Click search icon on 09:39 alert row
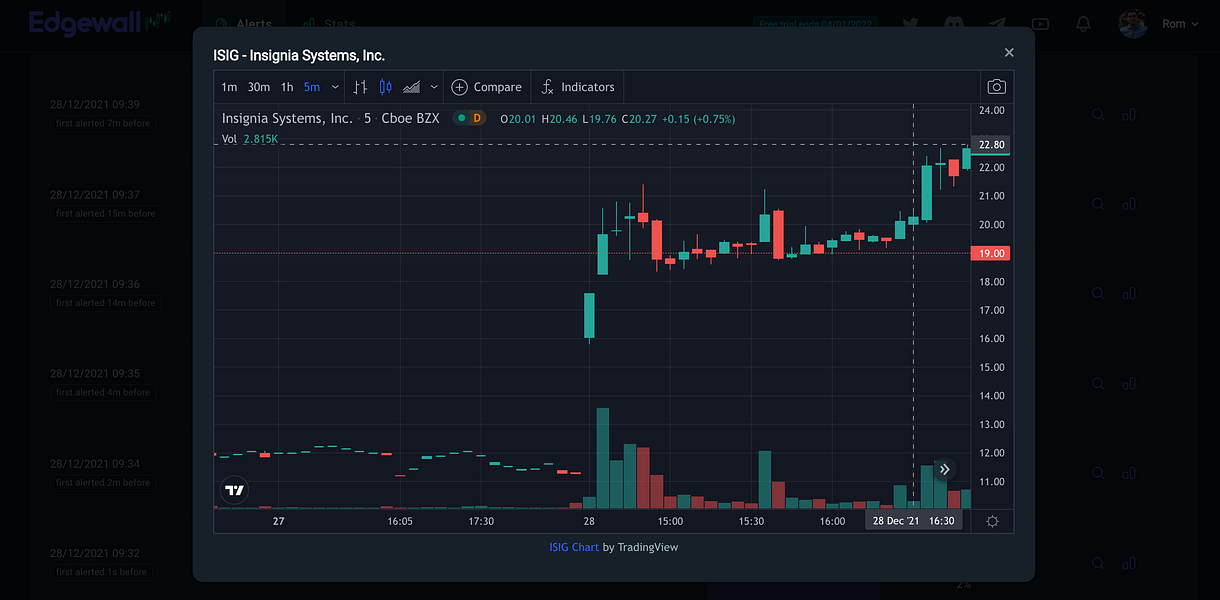Viewport: 1220px width, 600px height. click(x=1098, y=114)
